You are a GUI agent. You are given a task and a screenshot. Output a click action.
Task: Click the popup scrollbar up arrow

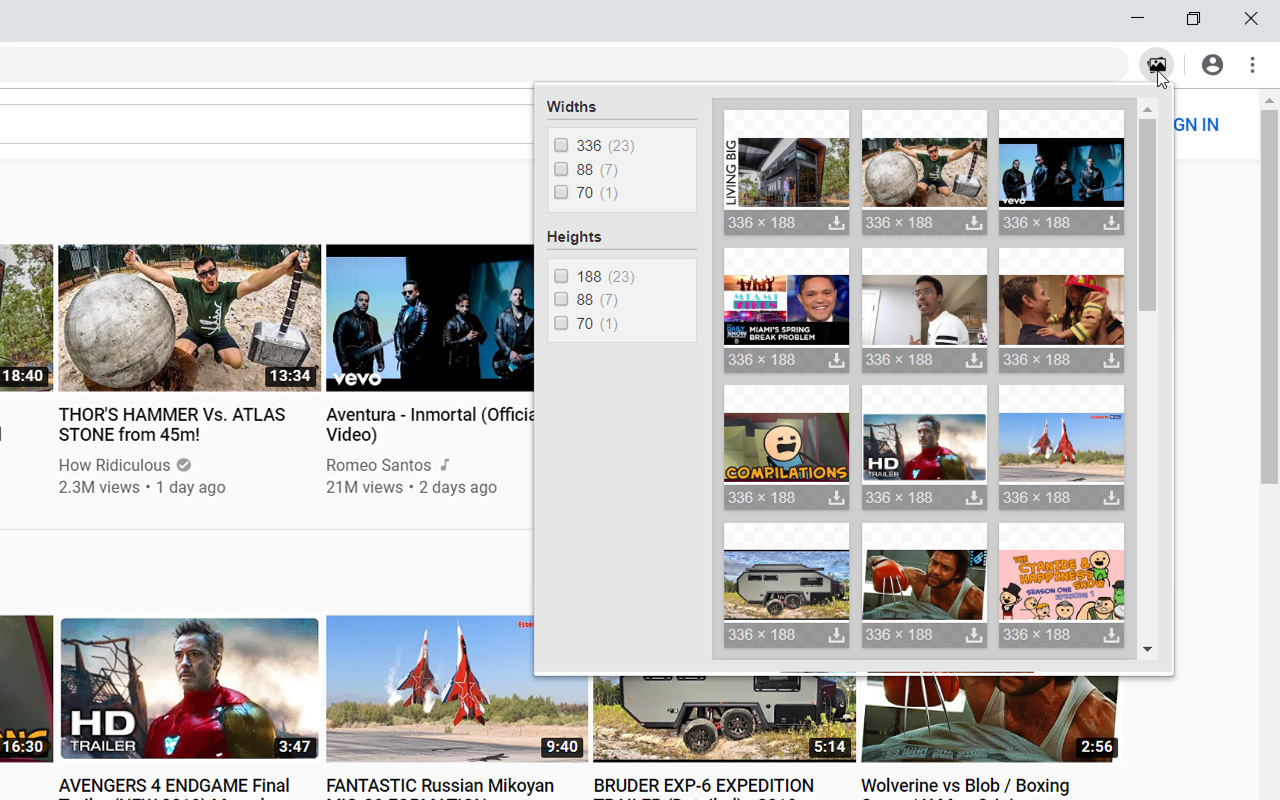pyautogui.click(x=1147, y=110)
